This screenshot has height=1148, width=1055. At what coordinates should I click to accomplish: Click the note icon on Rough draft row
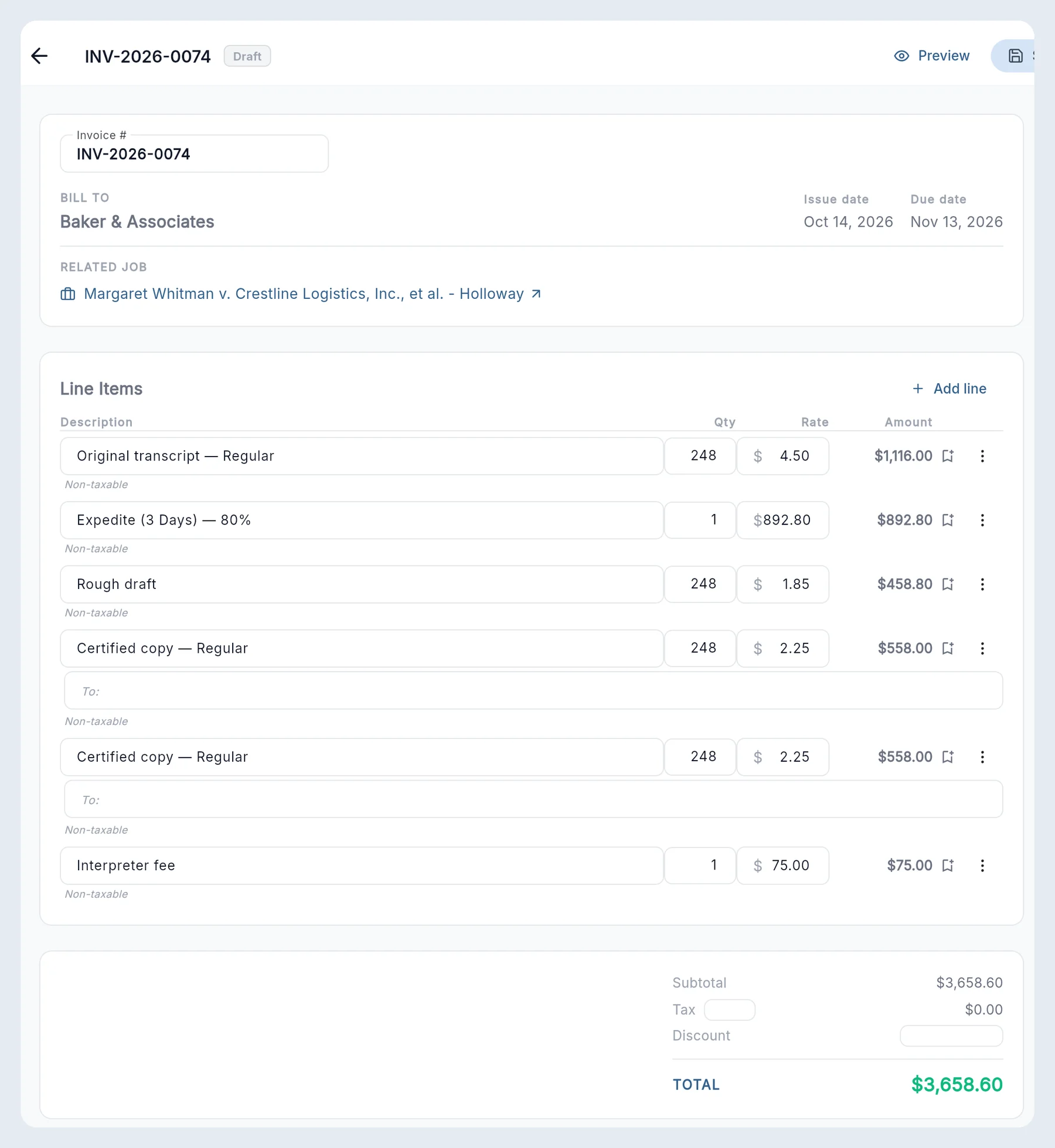pyautogui.click(x=948, y=584)
